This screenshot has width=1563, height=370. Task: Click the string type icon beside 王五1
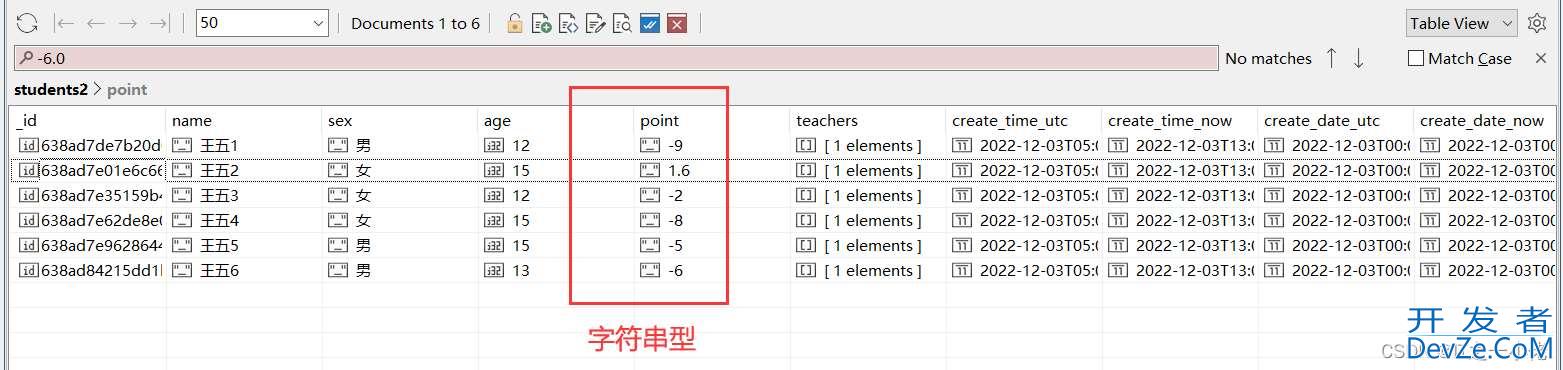[182, 146]
